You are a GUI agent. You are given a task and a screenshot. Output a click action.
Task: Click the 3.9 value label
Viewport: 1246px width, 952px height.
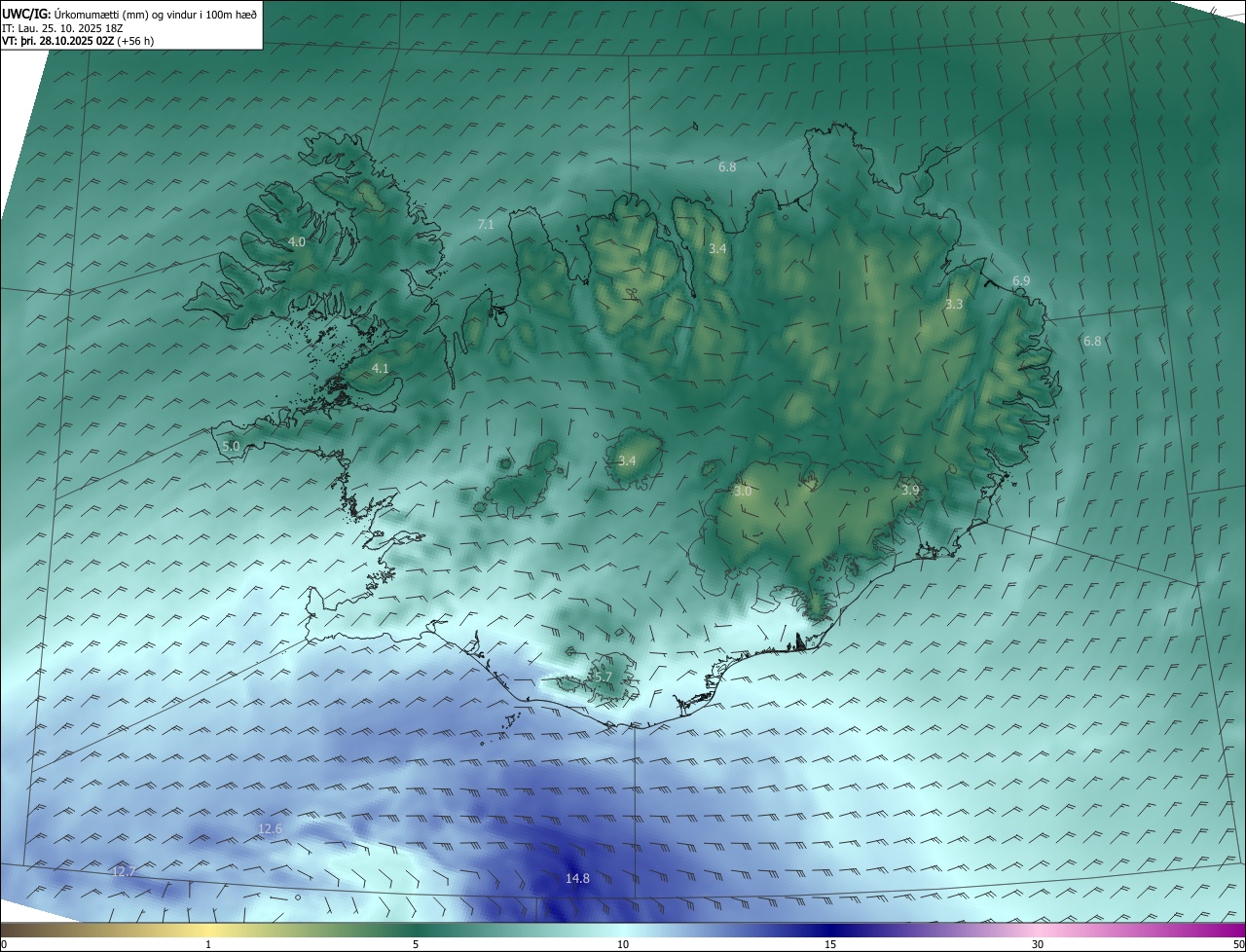pos(910,491)
